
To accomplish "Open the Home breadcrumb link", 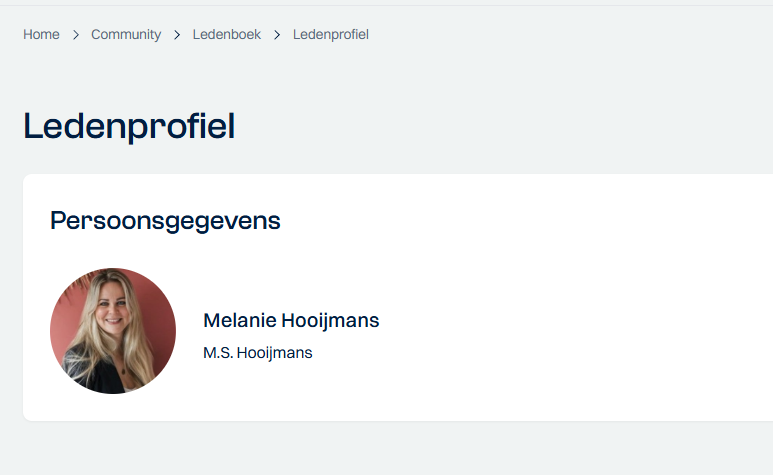I will click(41, 34).
